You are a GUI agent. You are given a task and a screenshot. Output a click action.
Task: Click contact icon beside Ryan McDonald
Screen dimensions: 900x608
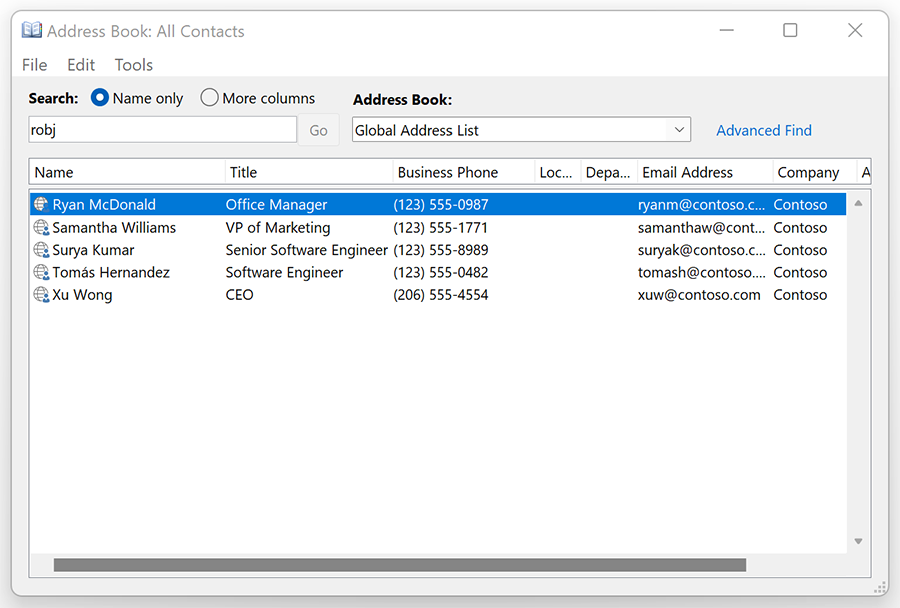click(41, 205)
